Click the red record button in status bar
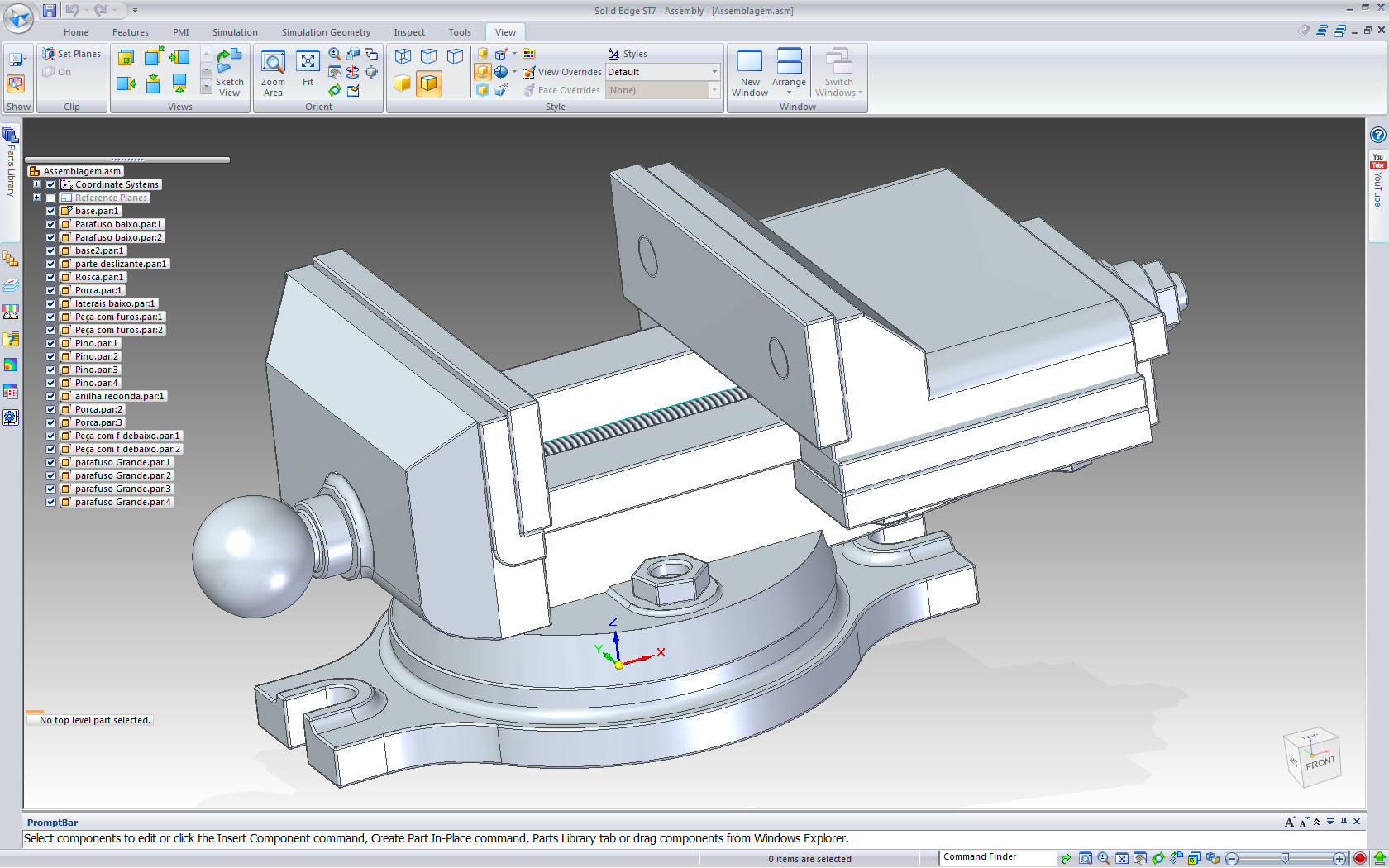1389x868 pixels. [x=1359, y=858]
